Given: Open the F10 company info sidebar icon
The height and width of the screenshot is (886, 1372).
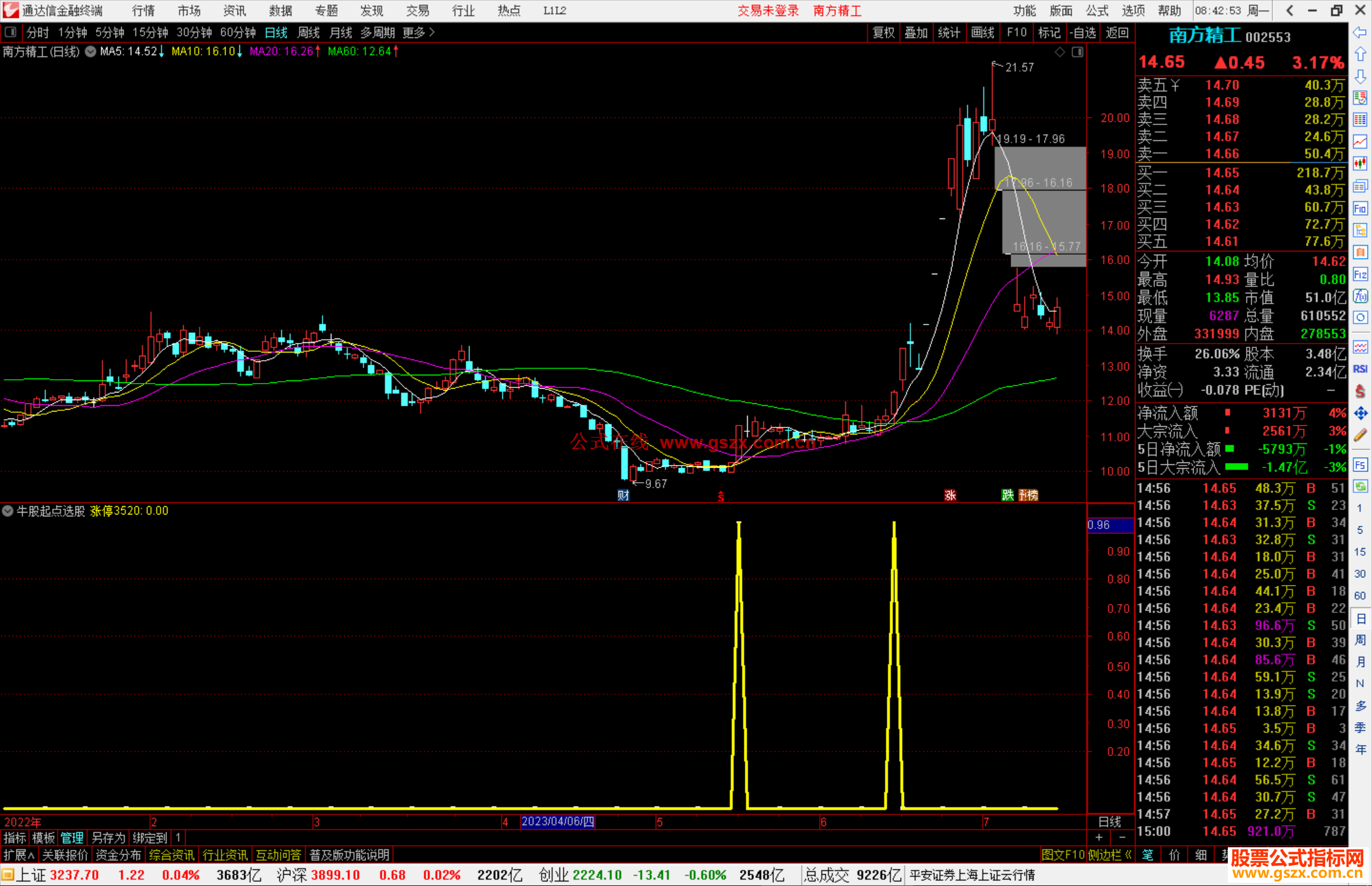Looking at the screenshot, I should pyautogui.click(x=1360, y=208).
